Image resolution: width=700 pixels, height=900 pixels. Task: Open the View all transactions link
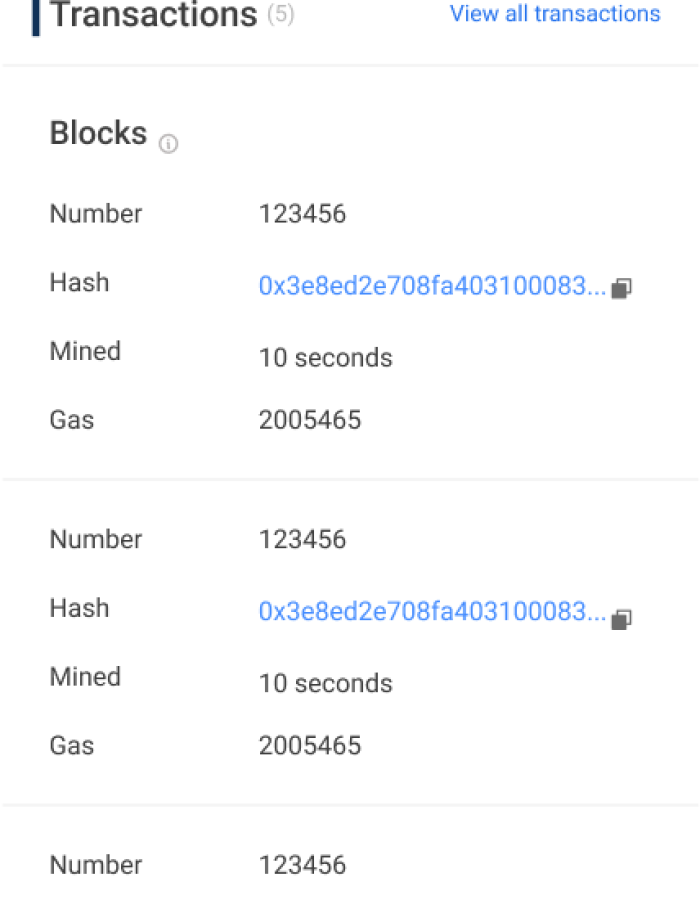click(554, 13)
